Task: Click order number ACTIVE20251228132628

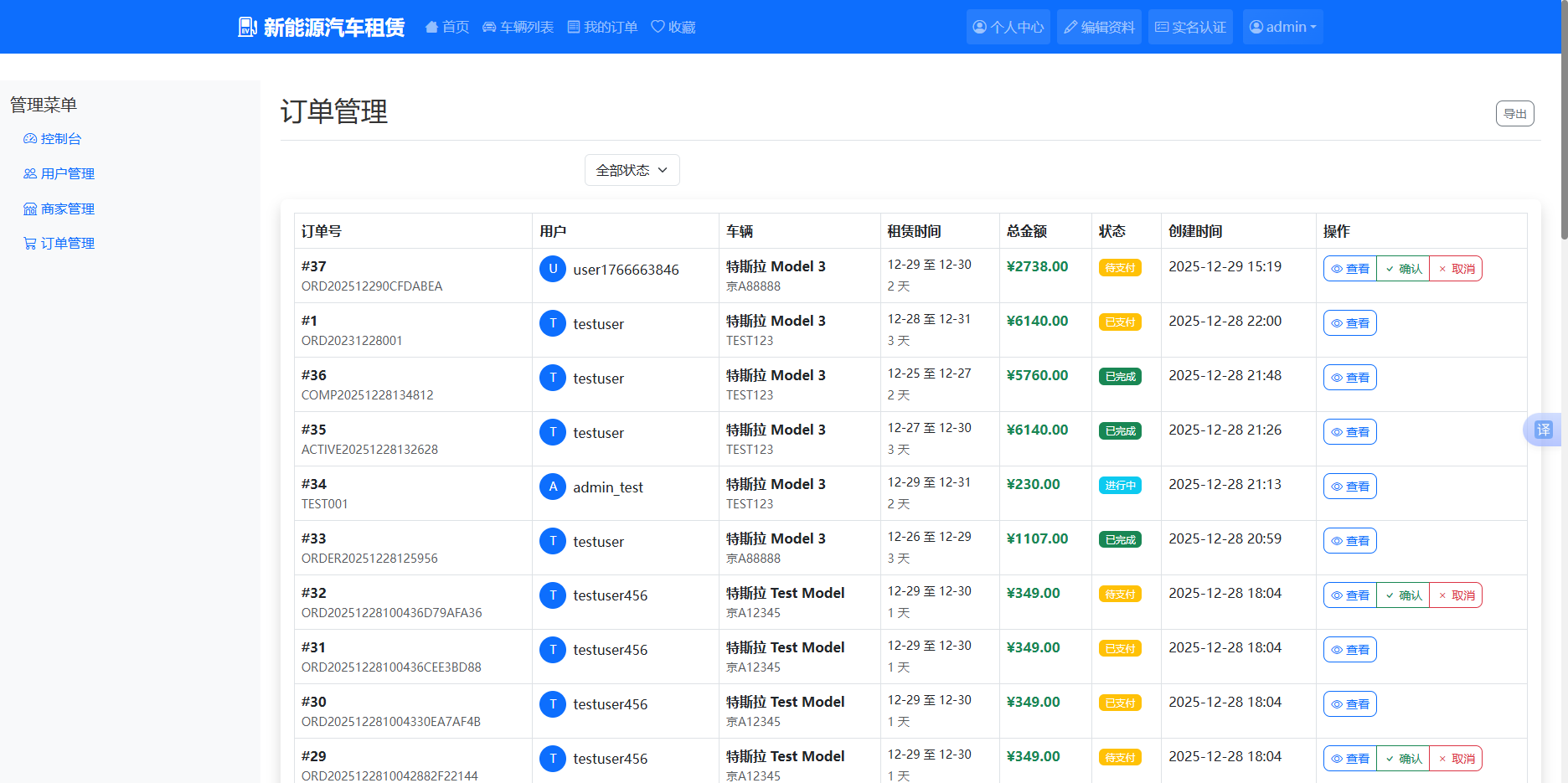Action: pos(369,450)
